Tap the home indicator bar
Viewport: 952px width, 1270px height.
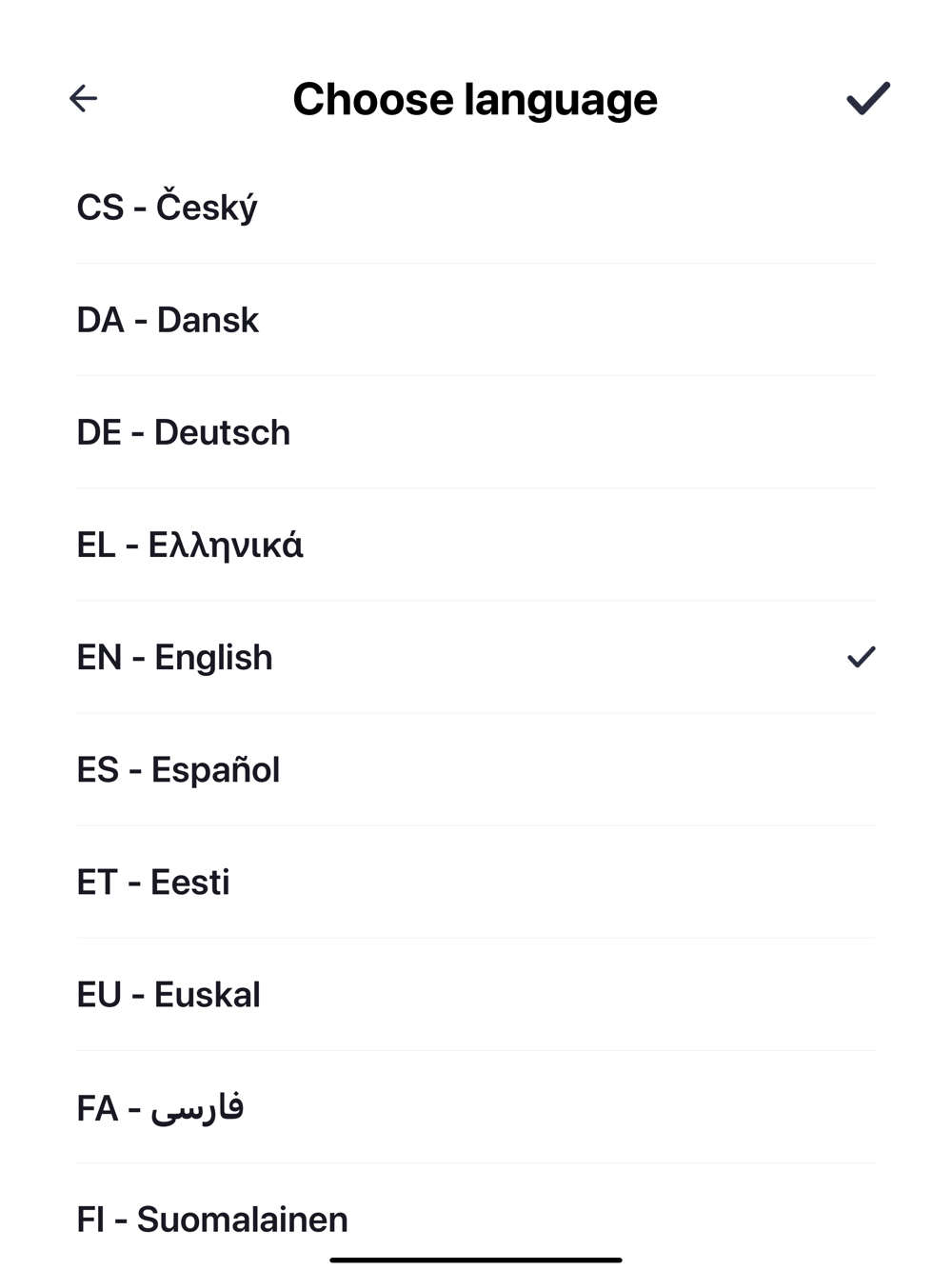(476, 1260)
